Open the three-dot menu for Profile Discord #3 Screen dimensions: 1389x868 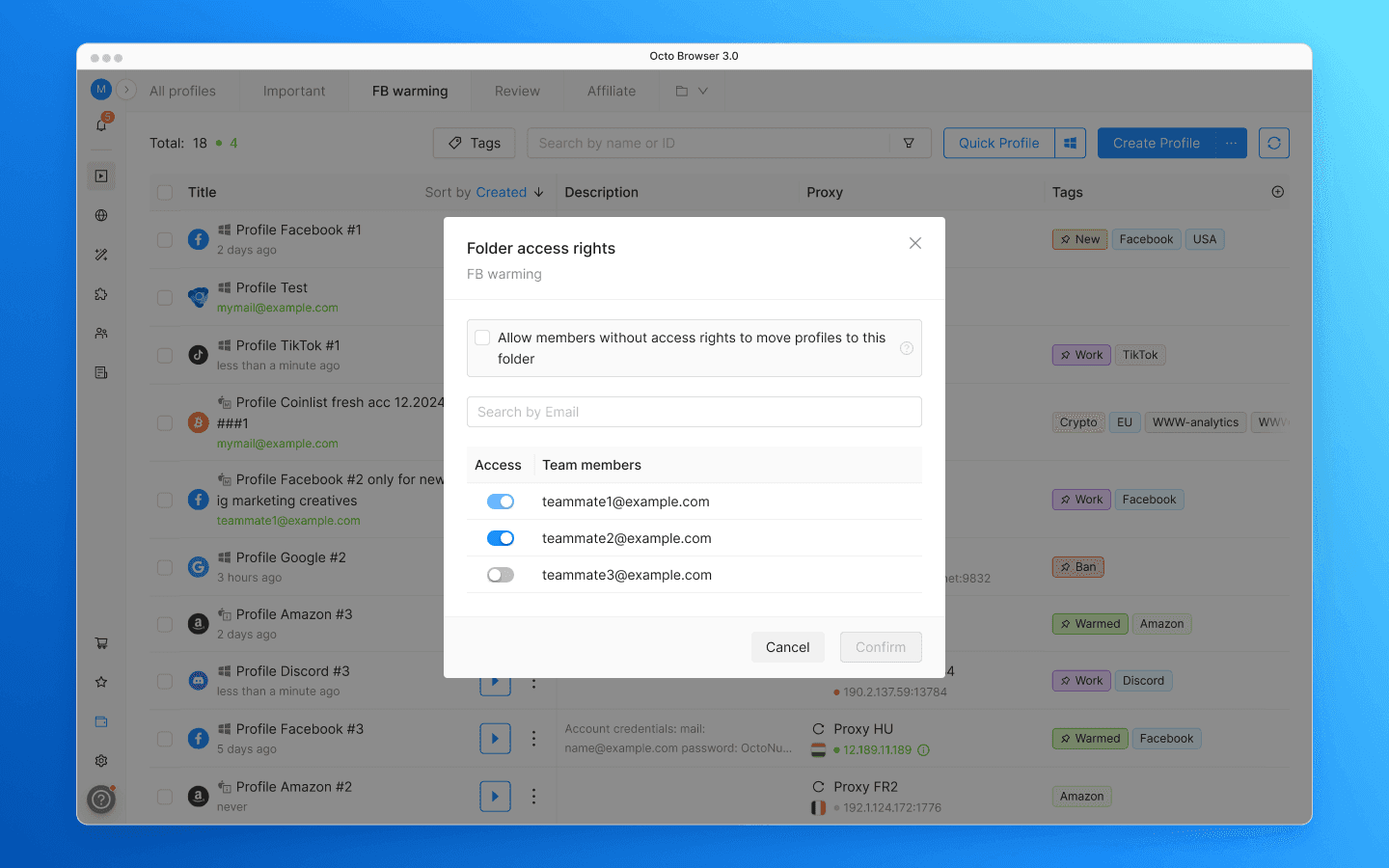tap(533, 684)
